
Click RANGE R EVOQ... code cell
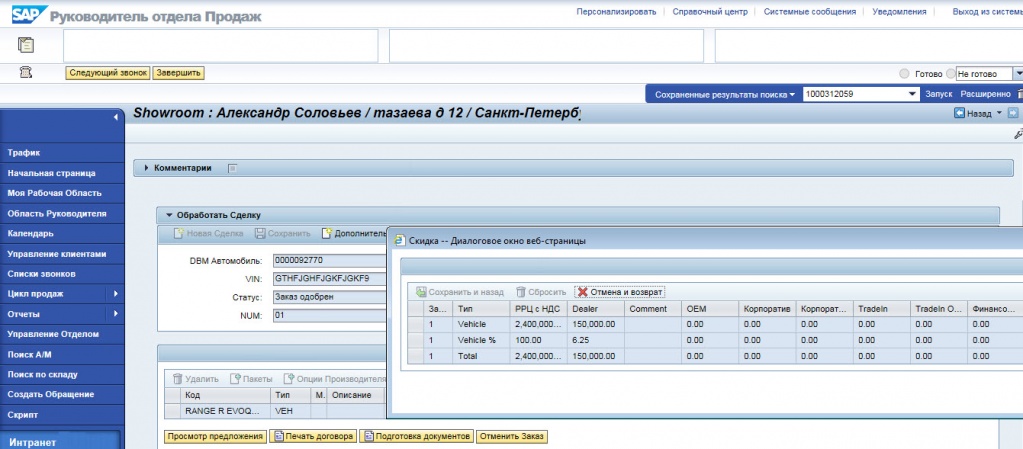226,411
